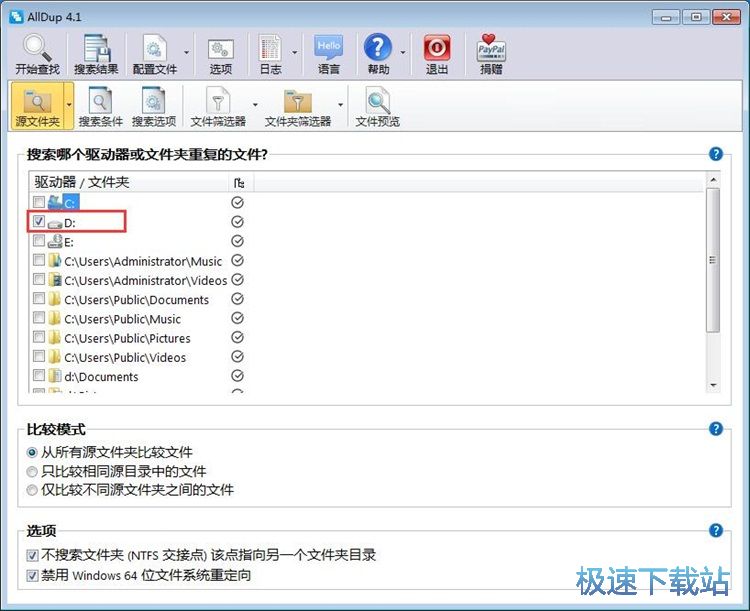Click the folder list scrollbar up arrow
This screenshot has width=750, height=611.
pos(713,179)
